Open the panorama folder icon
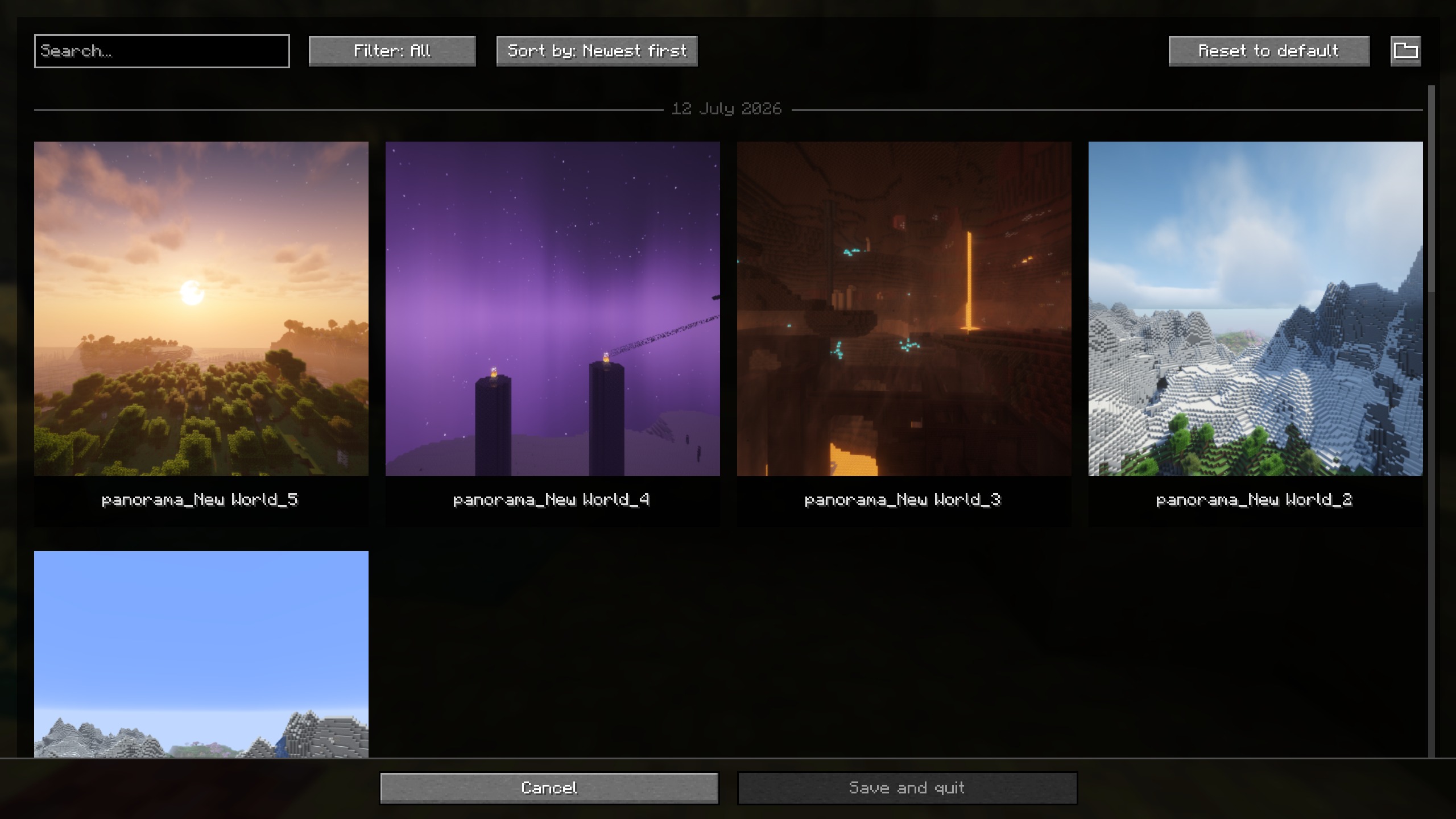Screen dimensions: 1456x819 click(x=1405, y=51)
